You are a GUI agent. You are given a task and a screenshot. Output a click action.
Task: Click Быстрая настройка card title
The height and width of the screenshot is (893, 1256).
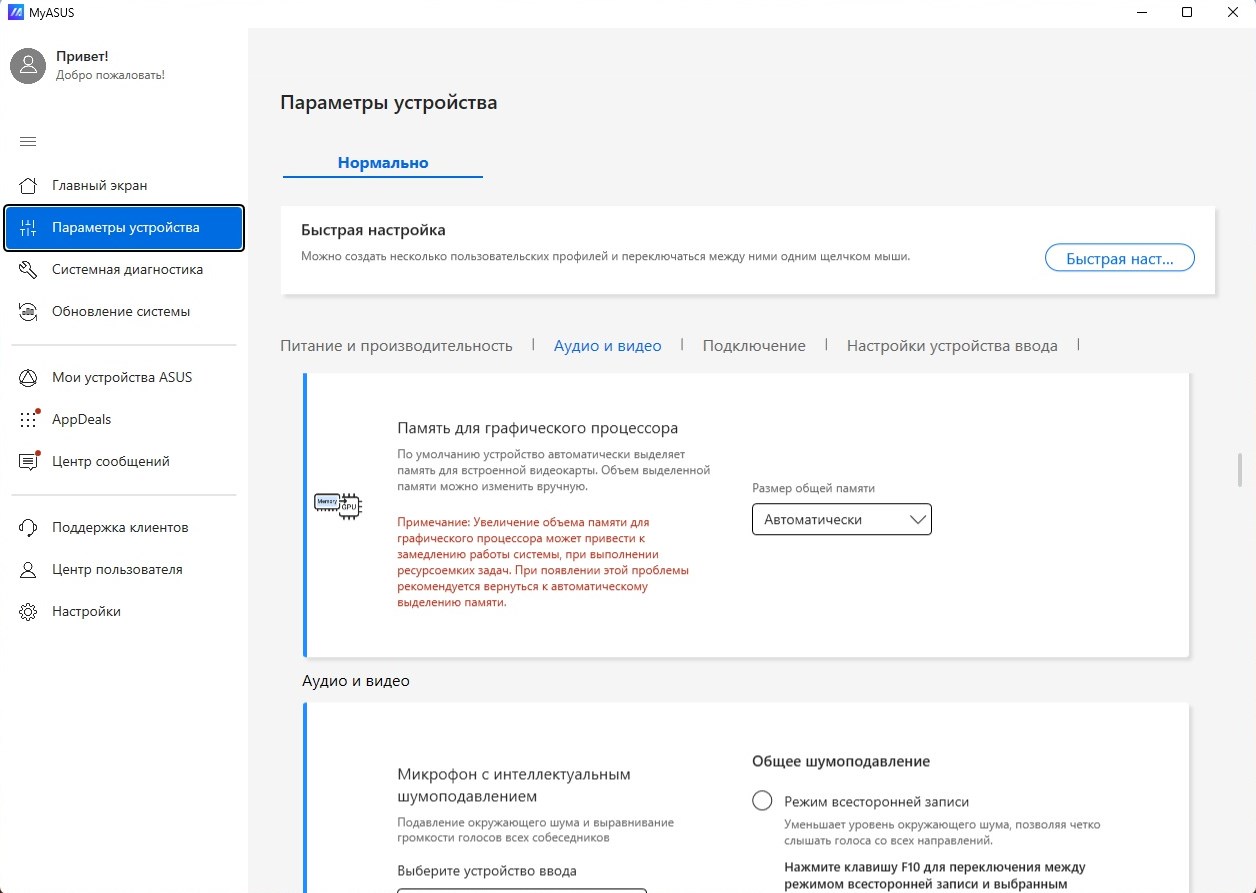click(x=373, y=230)
